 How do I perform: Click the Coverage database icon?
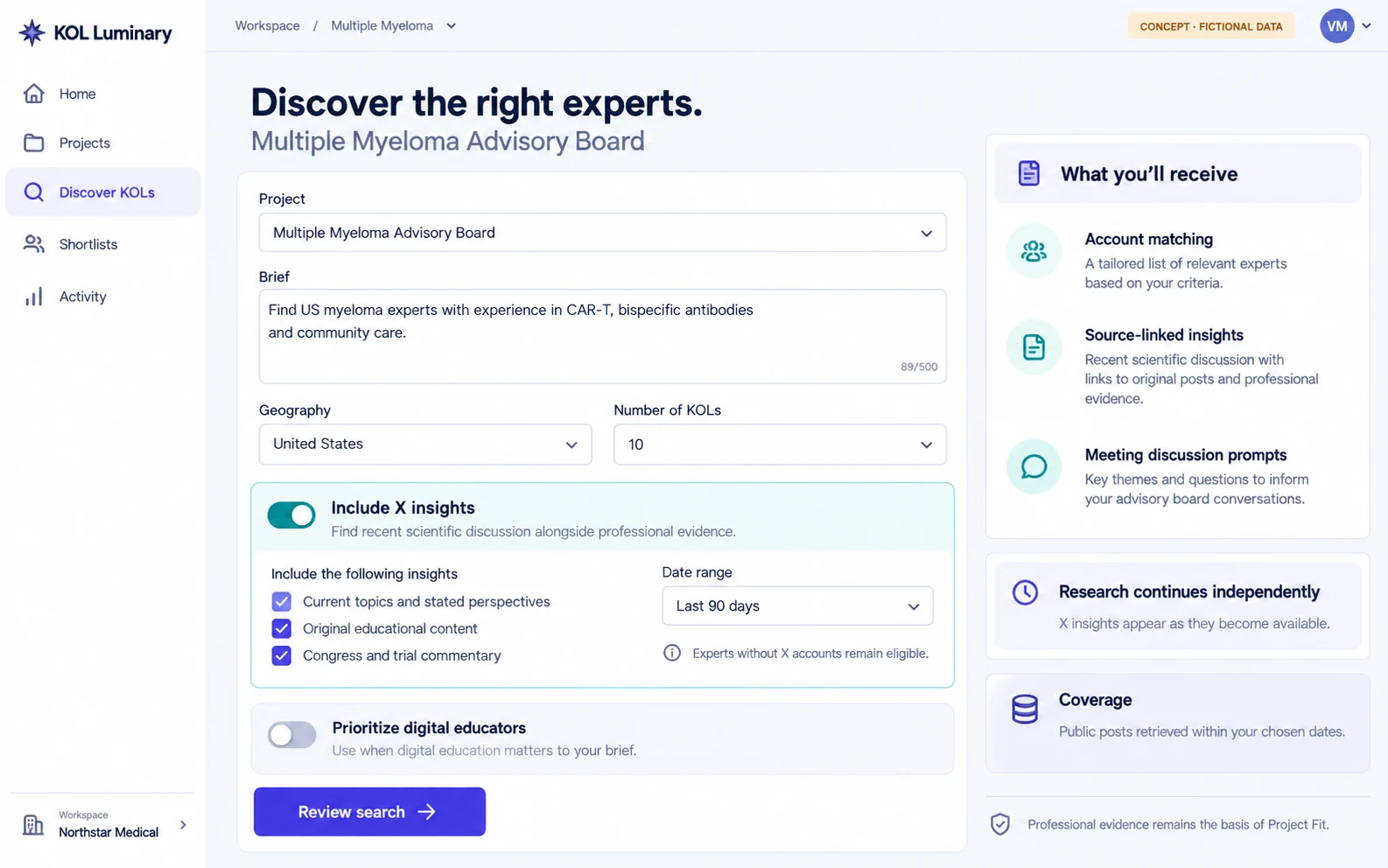coord(1025,709)
